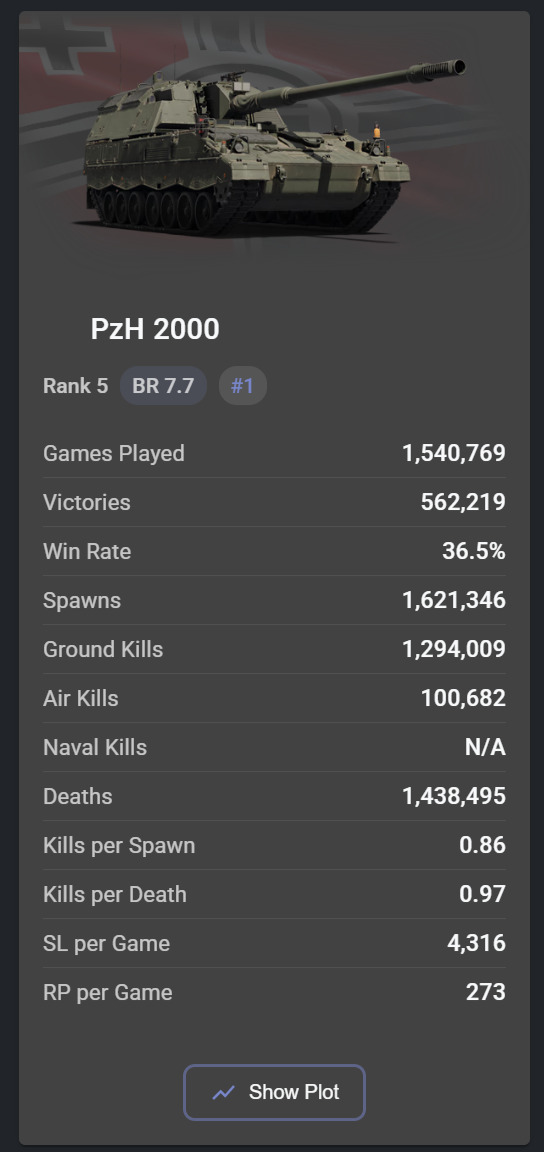Click the Spawns stat row

pos(274,600)
